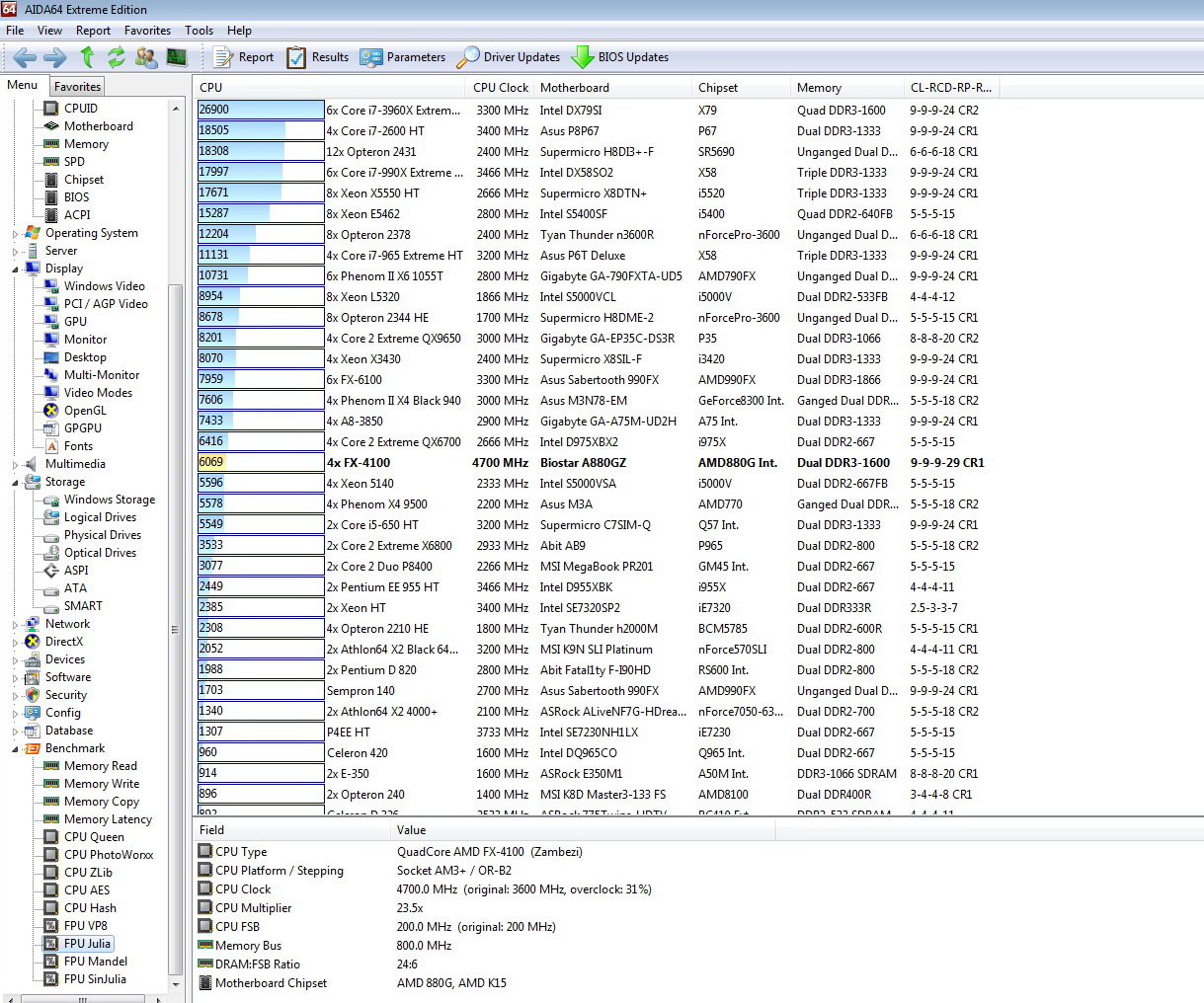Expand the Devices tree node

[x=15, y=660]
